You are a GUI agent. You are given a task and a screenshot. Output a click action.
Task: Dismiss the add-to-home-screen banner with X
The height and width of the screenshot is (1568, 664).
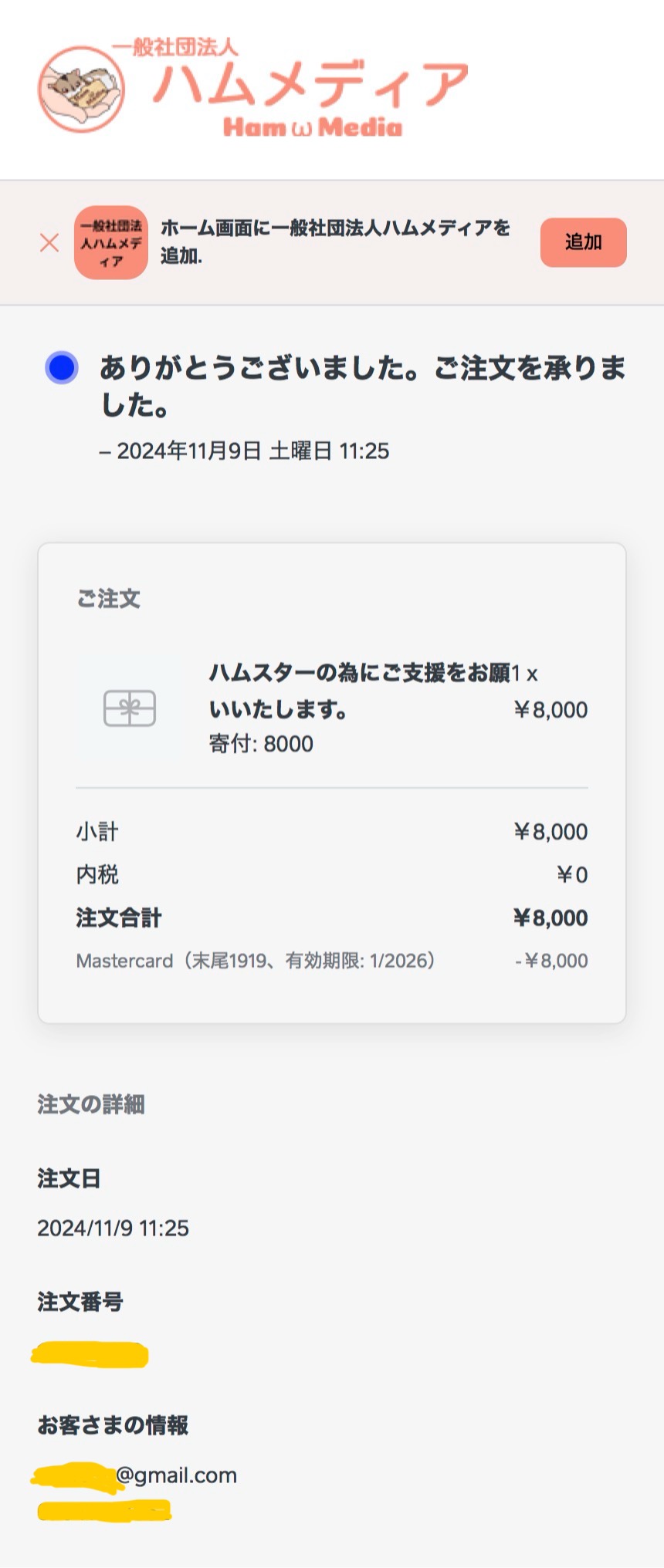[49, 242]
